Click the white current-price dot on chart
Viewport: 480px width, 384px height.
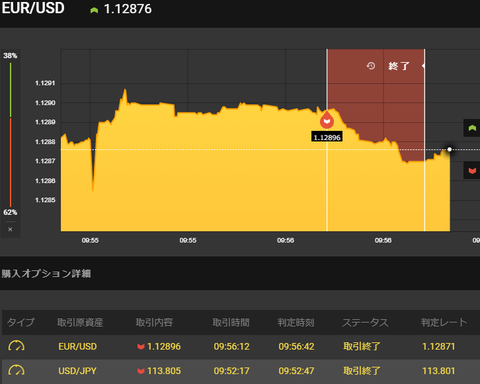pyautogui.click(x=449, y=149)
